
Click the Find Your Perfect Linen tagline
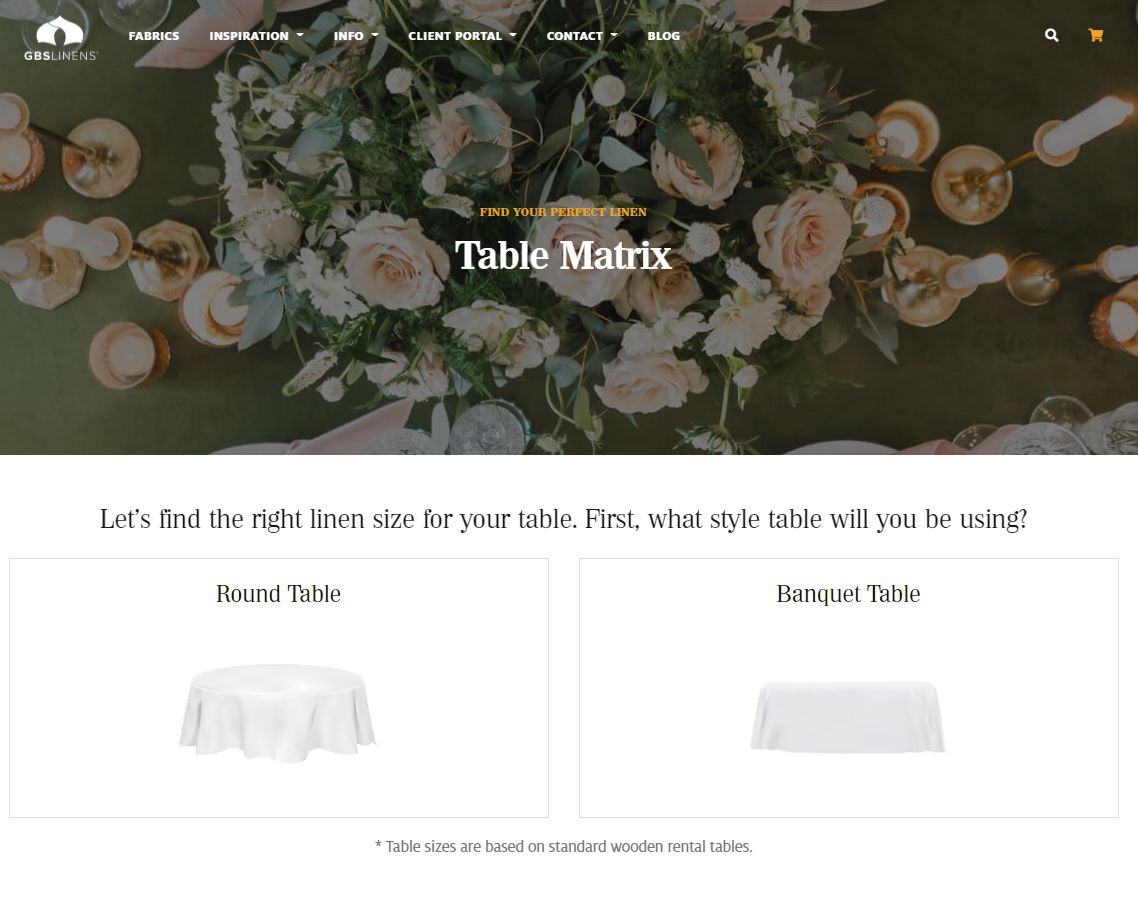(562, 212)
